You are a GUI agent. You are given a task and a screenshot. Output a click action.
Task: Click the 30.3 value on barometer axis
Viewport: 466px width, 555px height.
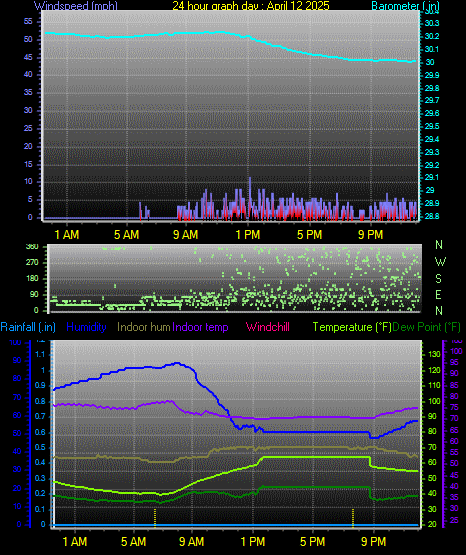pyautogui.click(x=432, y=23)
